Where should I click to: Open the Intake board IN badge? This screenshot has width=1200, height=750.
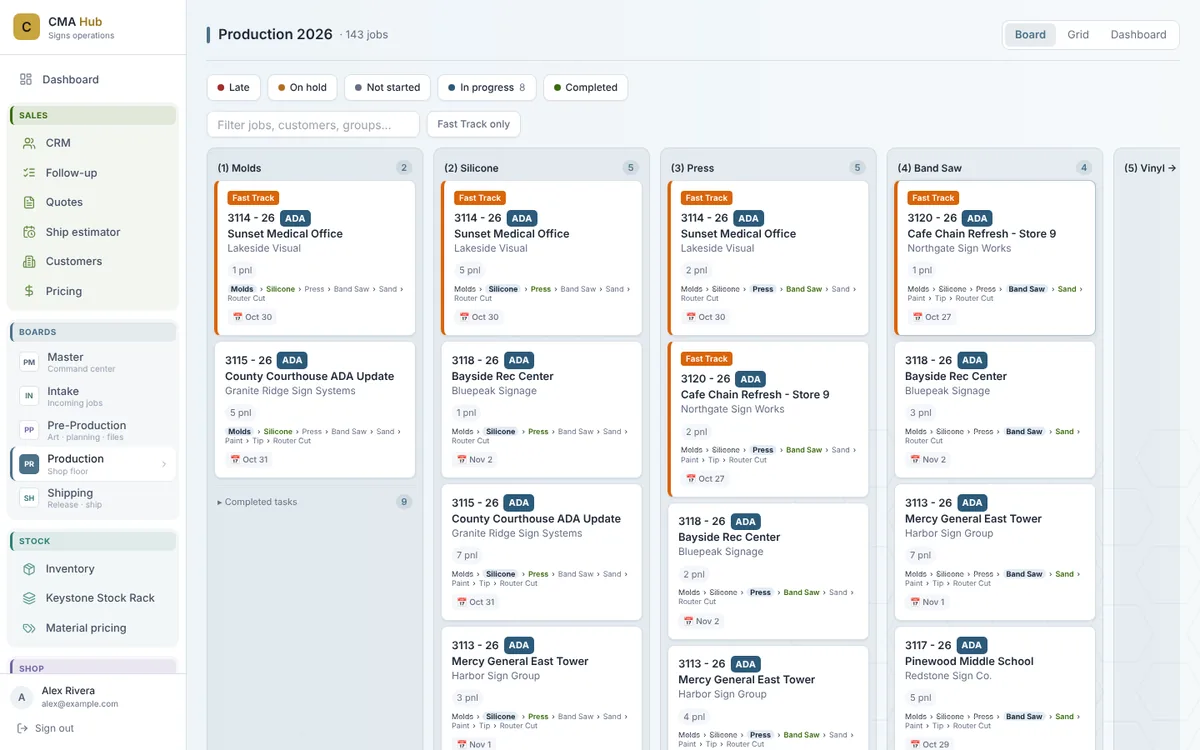pyautogui.click(x=29, y=396)
